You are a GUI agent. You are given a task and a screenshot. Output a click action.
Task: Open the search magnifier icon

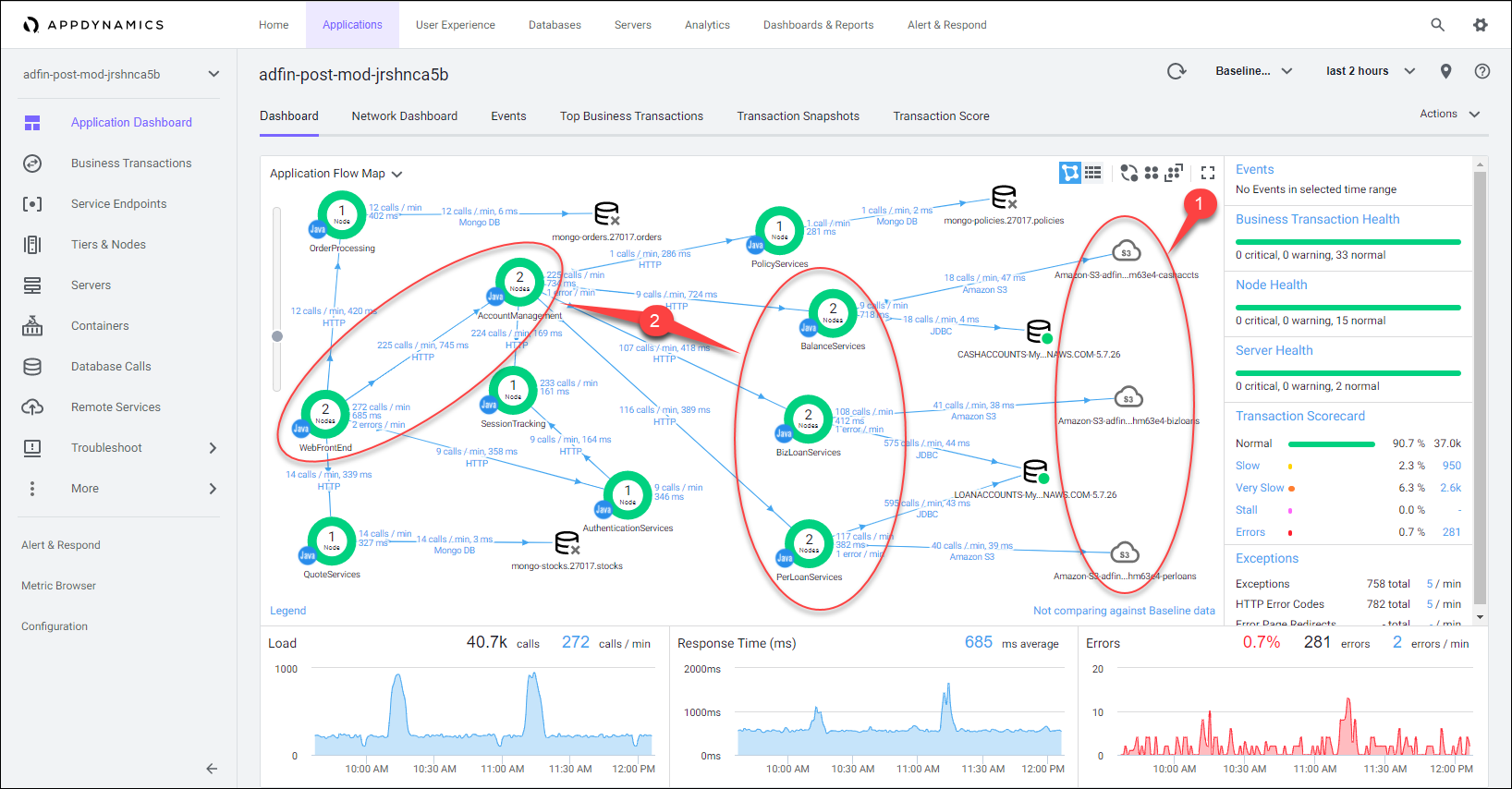pos(1437,25)
